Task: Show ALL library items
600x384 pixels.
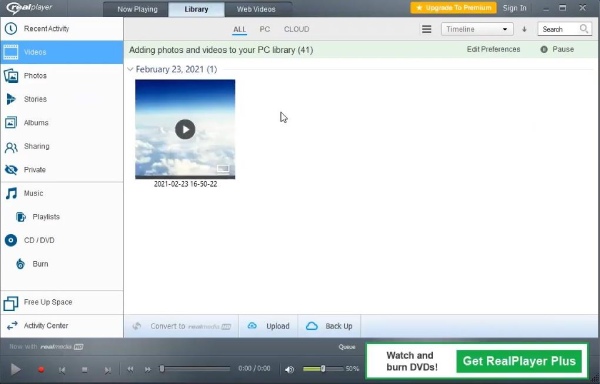Action: (x=240, y=29)
